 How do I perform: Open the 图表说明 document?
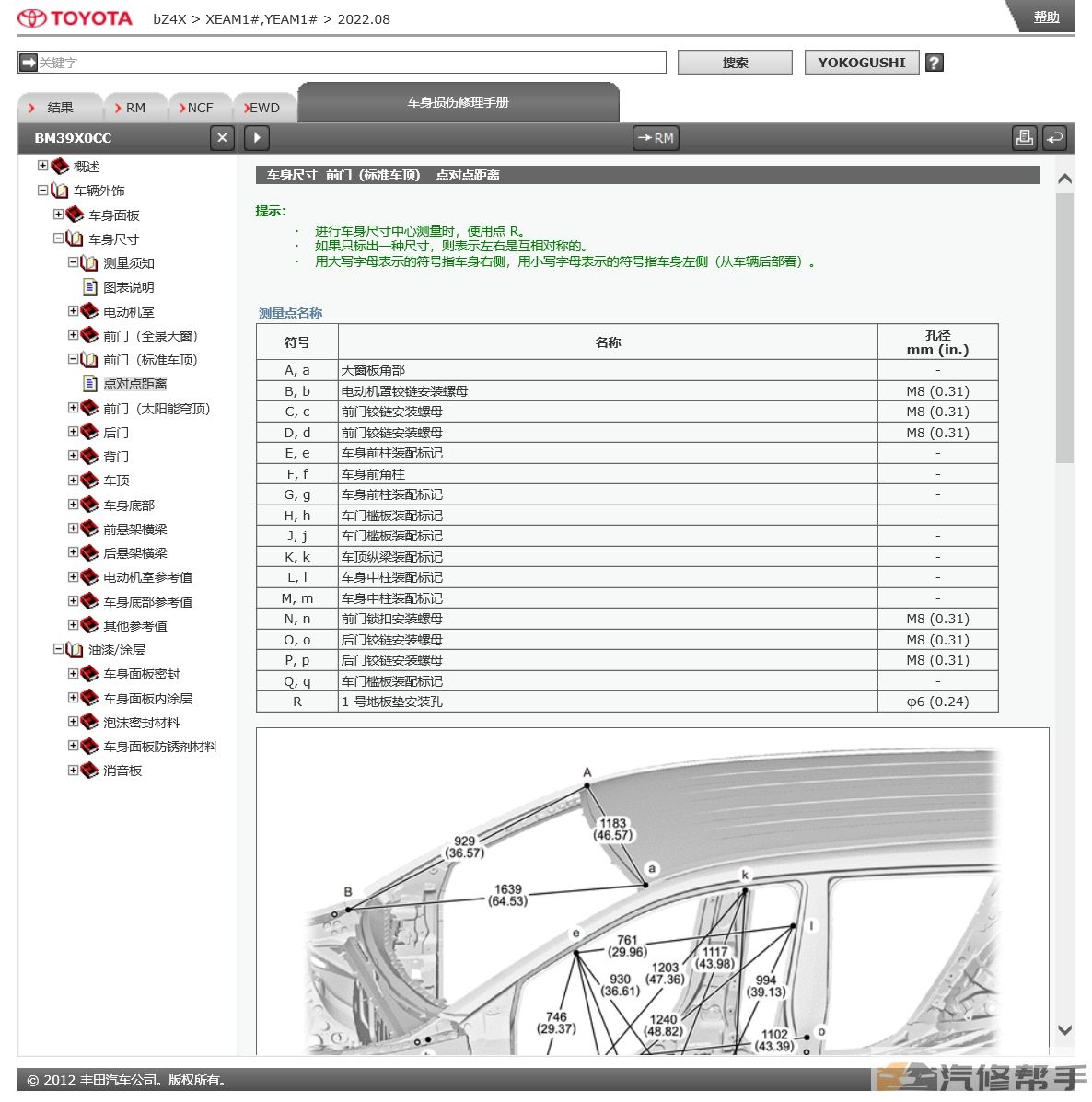click(x=129, y=286)
